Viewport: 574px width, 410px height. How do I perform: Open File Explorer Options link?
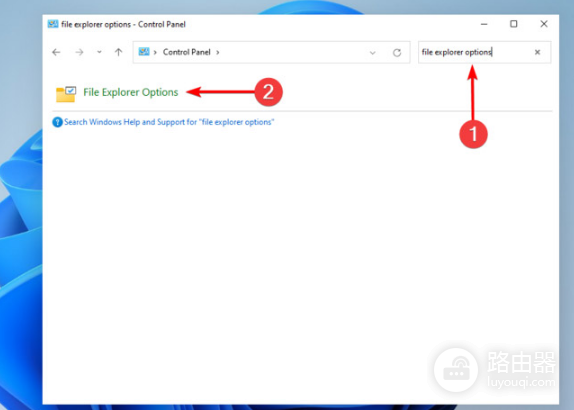131,92
